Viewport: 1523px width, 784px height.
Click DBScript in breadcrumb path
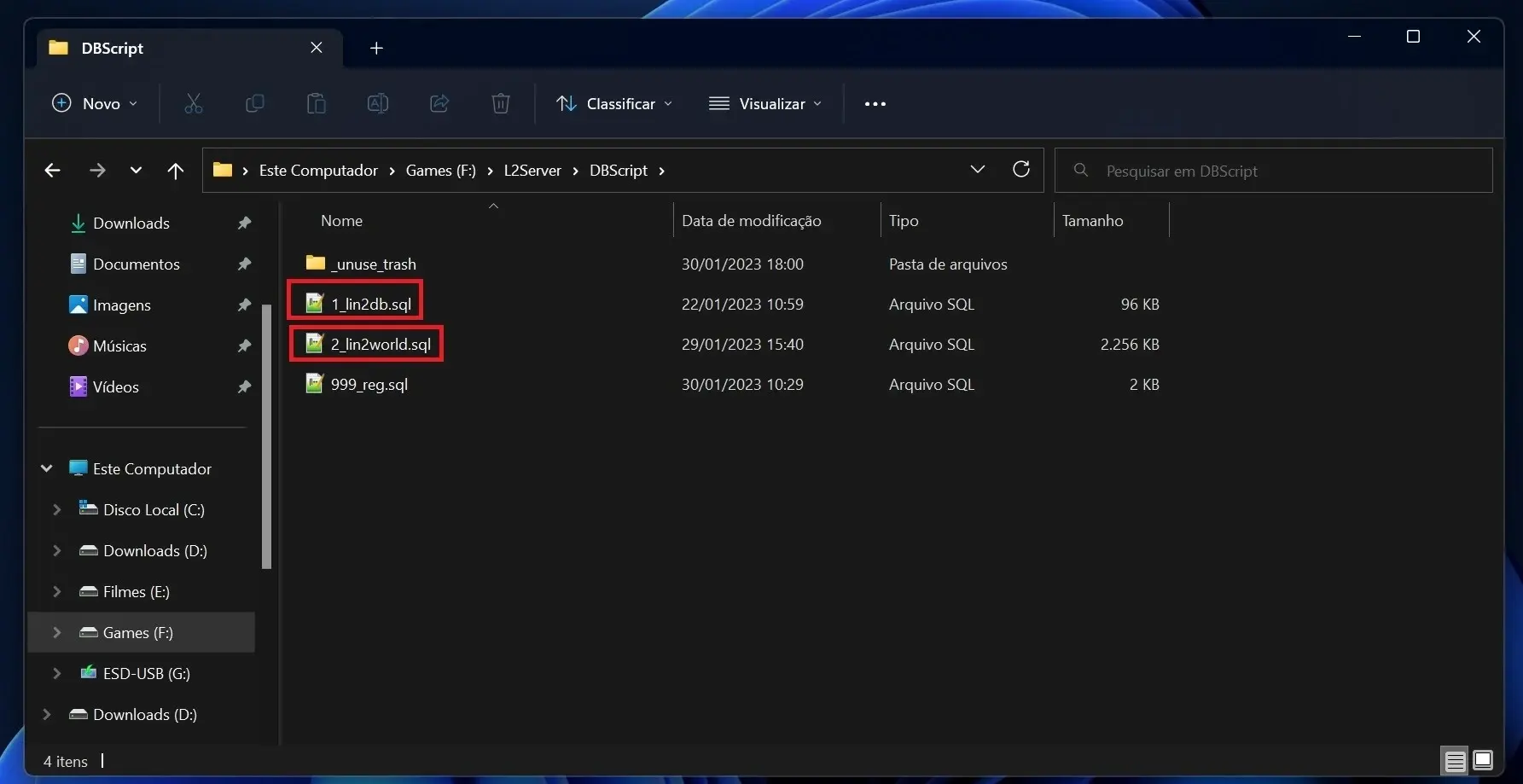pos(619,171)
